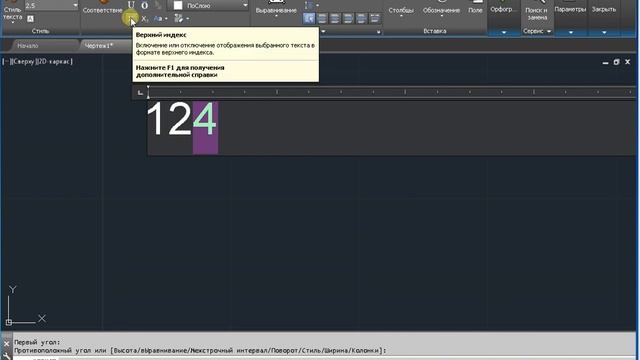Open the 2.5 text height dropdown
Viewport: 640px width, 360px height.
75,5
